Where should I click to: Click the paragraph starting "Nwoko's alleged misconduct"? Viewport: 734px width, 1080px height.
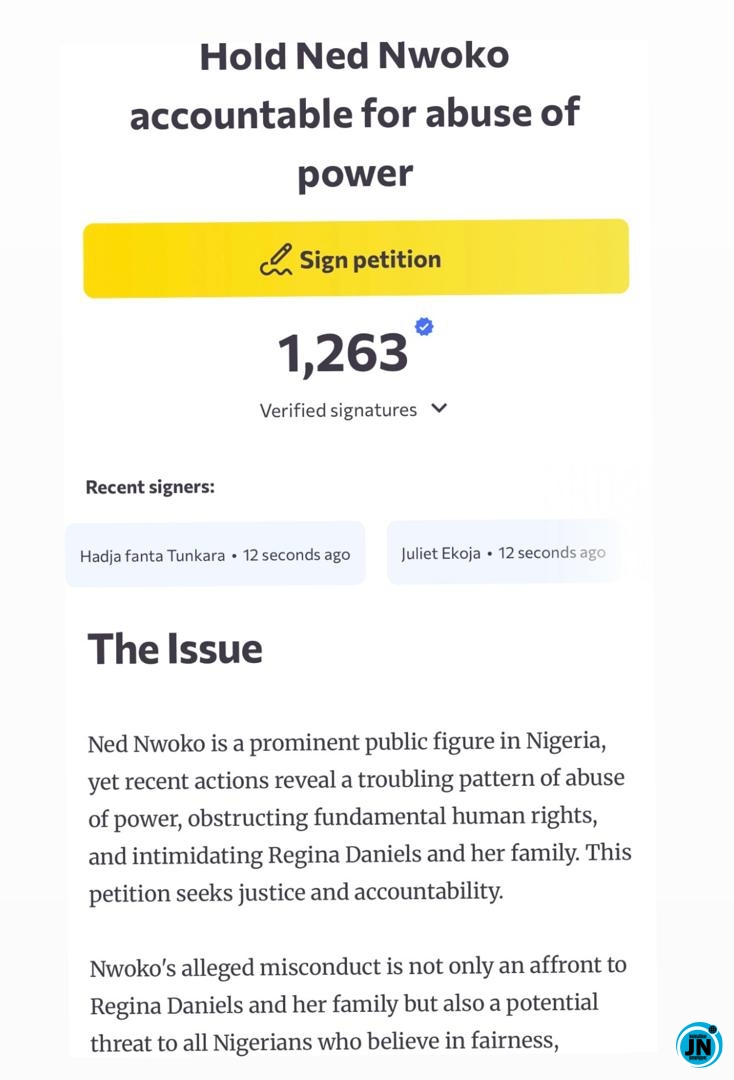coord(357,1003)
